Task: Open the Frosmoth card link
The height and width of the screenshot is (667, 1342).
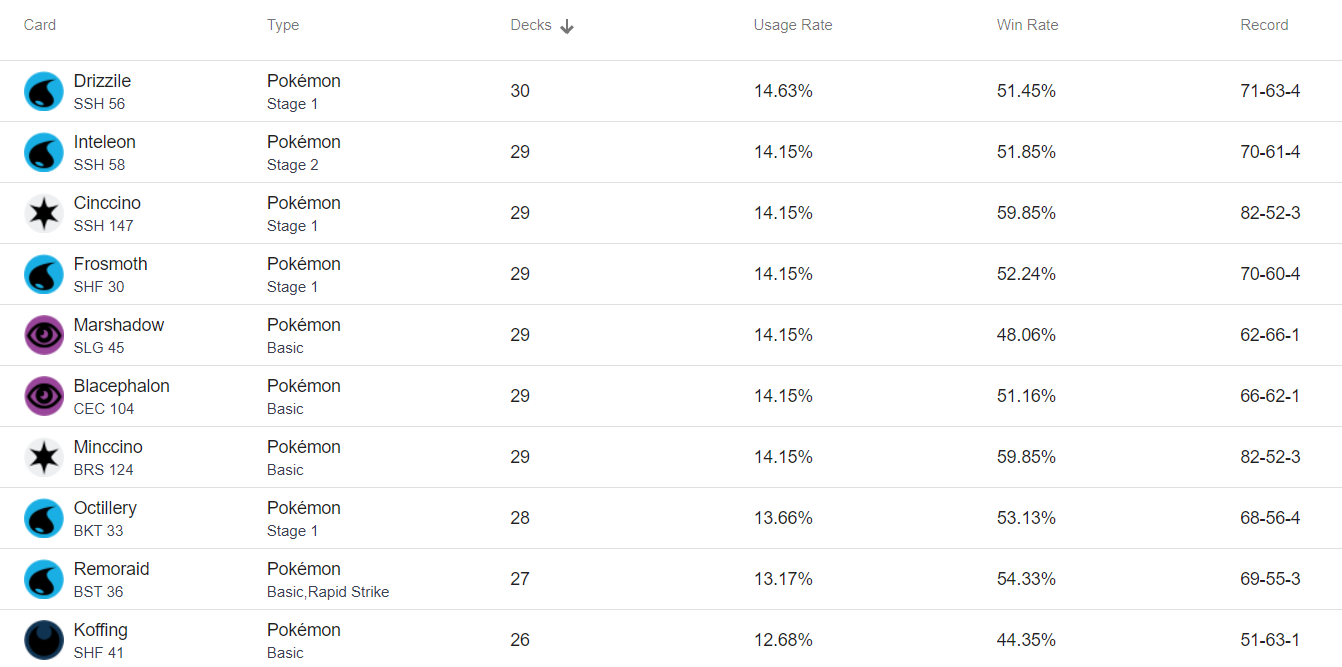Action: 110,264
